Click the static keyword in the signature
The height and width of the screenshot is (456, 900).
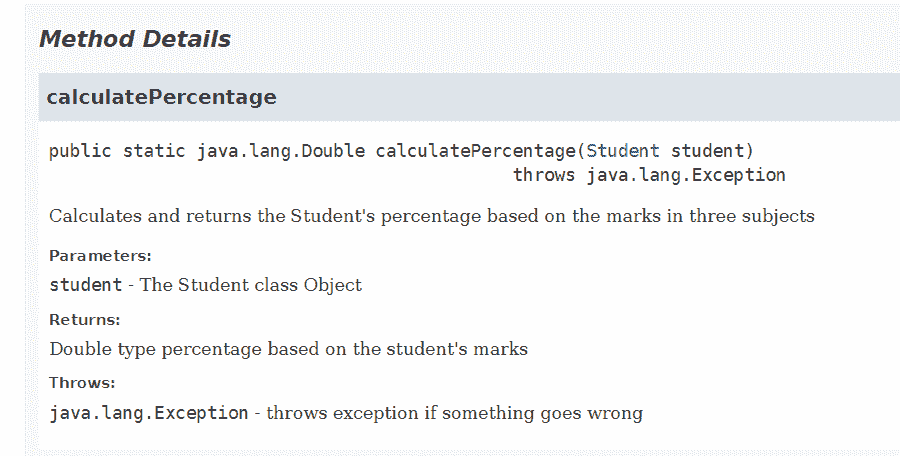(154, 151)
